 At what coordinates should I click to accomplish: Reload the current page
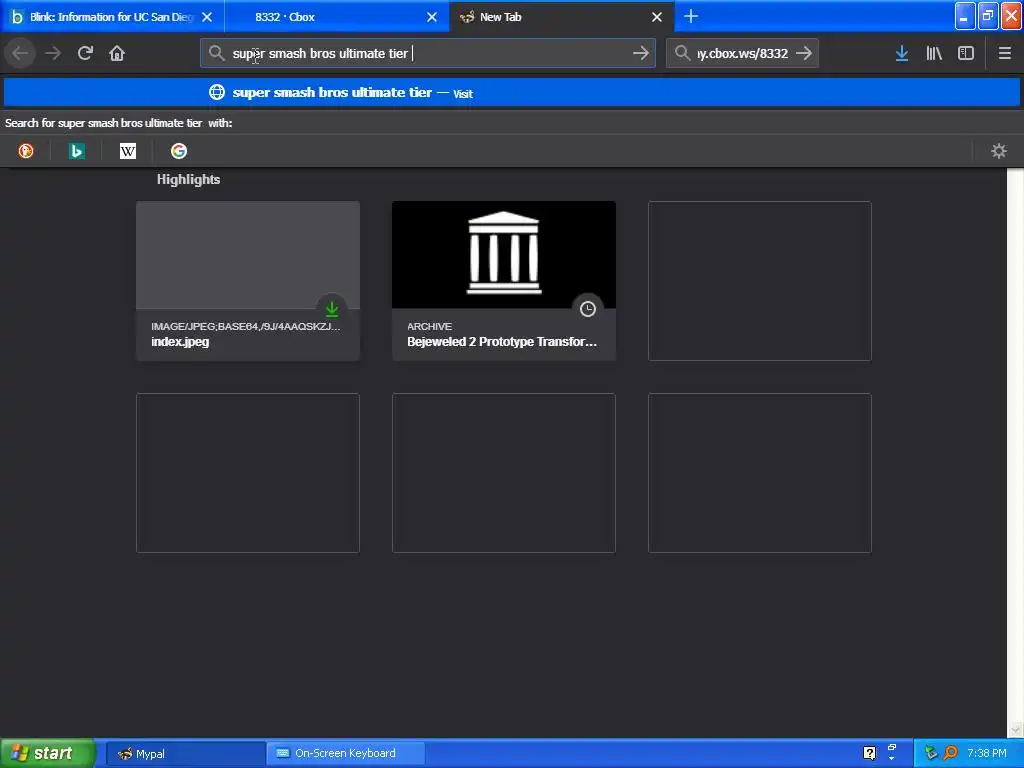tap(85, 53)
